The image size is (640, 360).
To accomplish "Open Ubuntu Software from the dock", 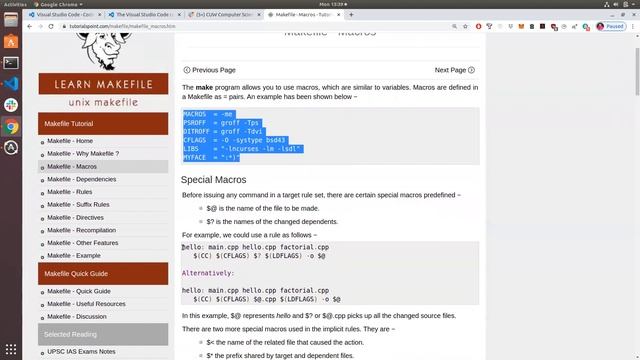I will (x=11, y=41).
